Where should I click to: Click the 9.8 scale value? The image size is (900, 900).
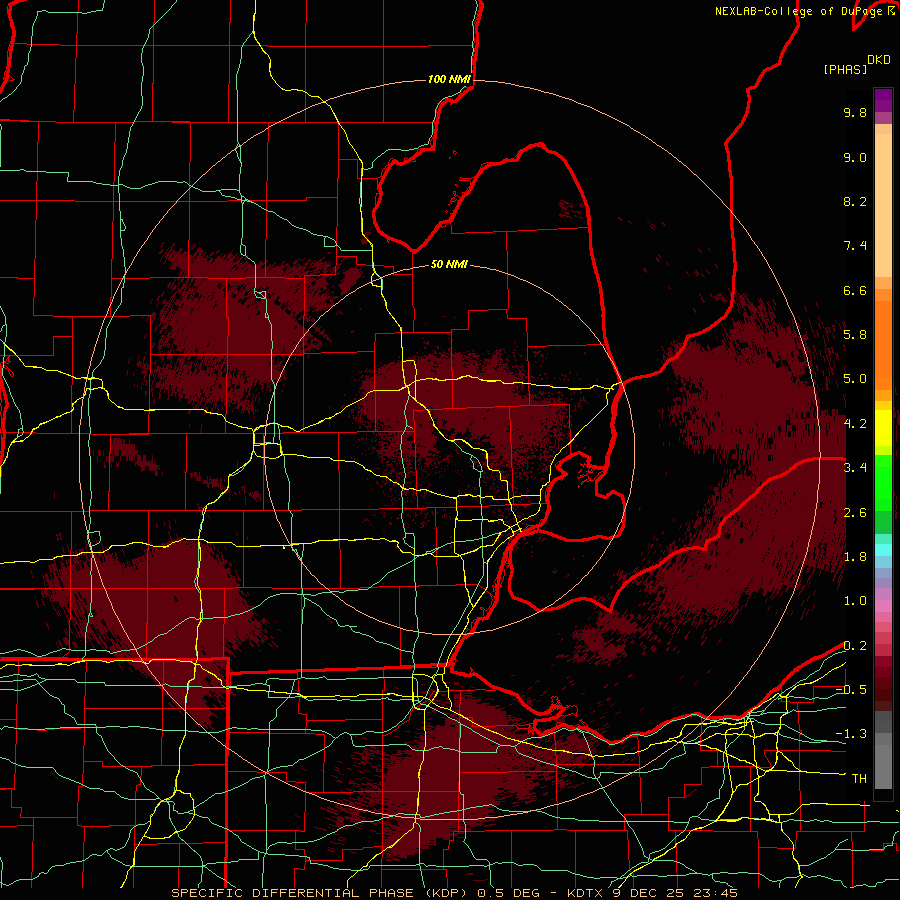[x=855, y=112]
